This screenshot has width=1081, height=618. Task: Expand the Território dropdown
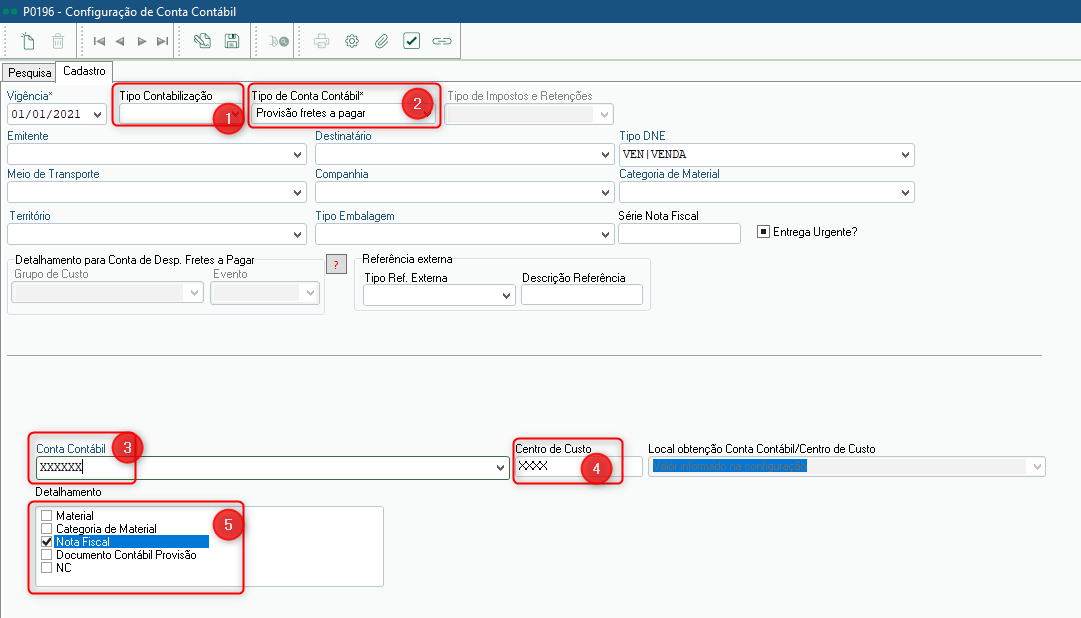[298, 235]
